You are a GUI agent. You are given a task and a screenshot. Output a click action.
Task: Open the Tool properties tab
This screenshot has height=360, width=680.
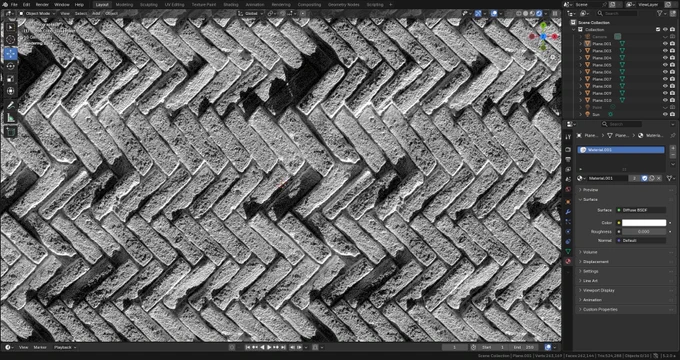(x=568, y=137)
